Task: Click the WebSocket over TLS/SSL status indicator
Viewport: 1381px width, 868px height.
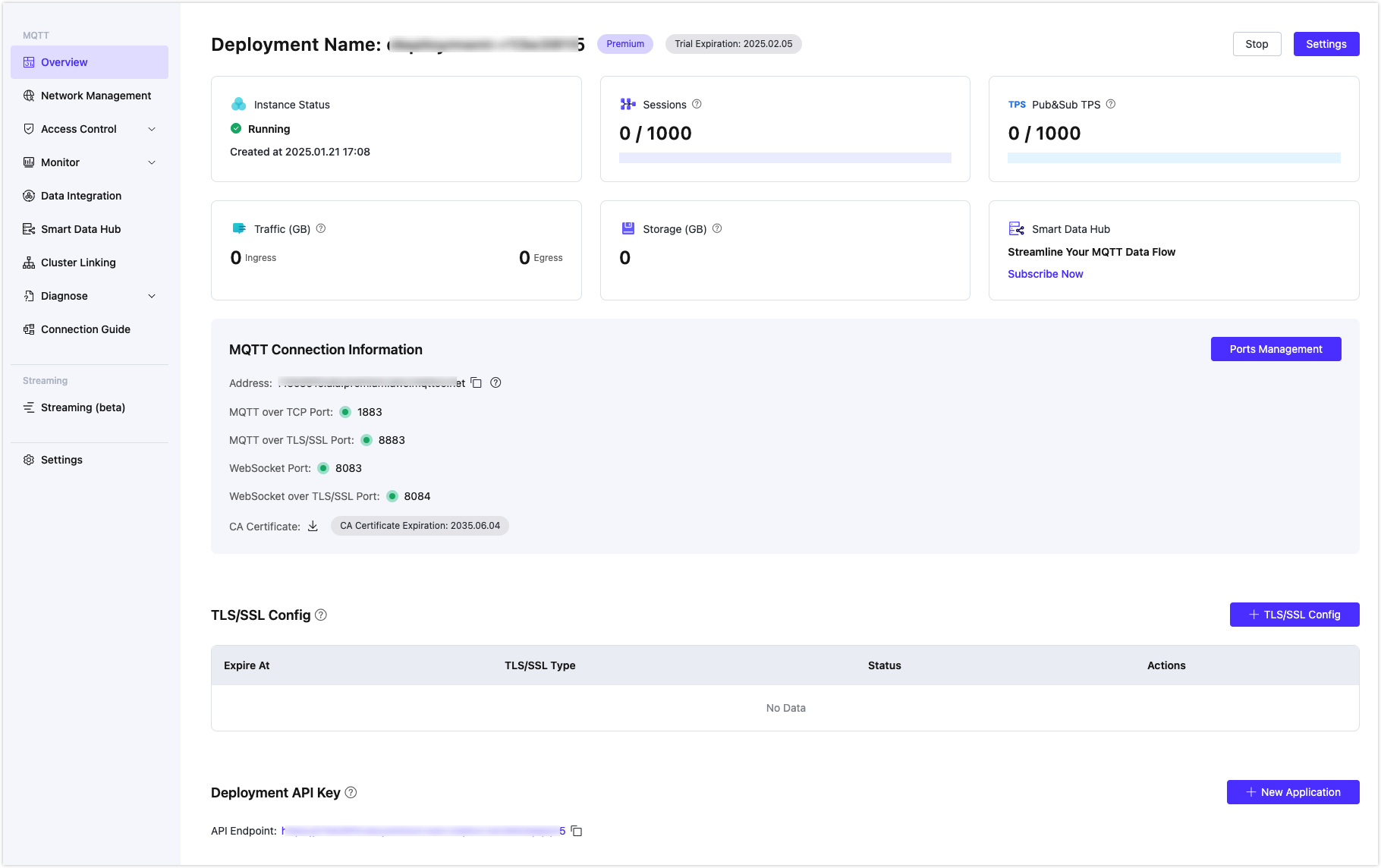Action: (x=392, y=496)
